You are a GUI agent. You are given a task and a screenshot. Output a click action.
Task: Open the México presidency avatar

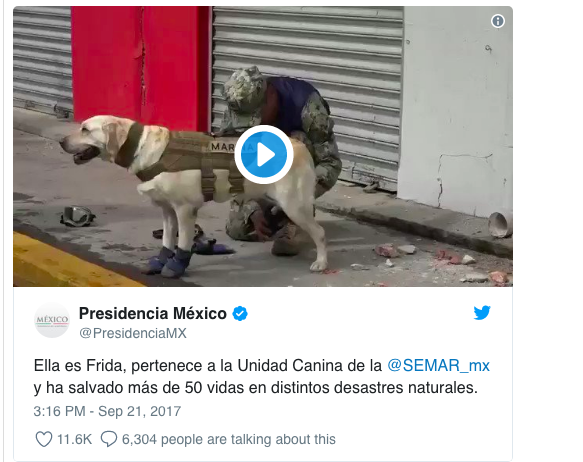point(52,321)
